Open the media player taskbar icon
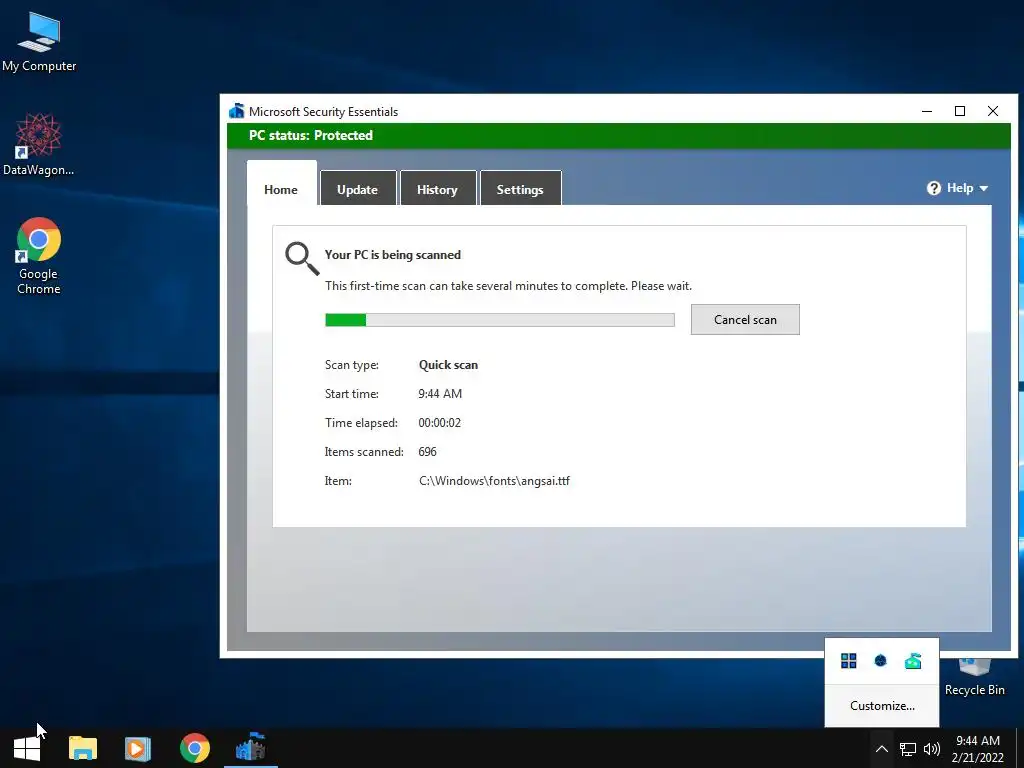 (138, 748)
